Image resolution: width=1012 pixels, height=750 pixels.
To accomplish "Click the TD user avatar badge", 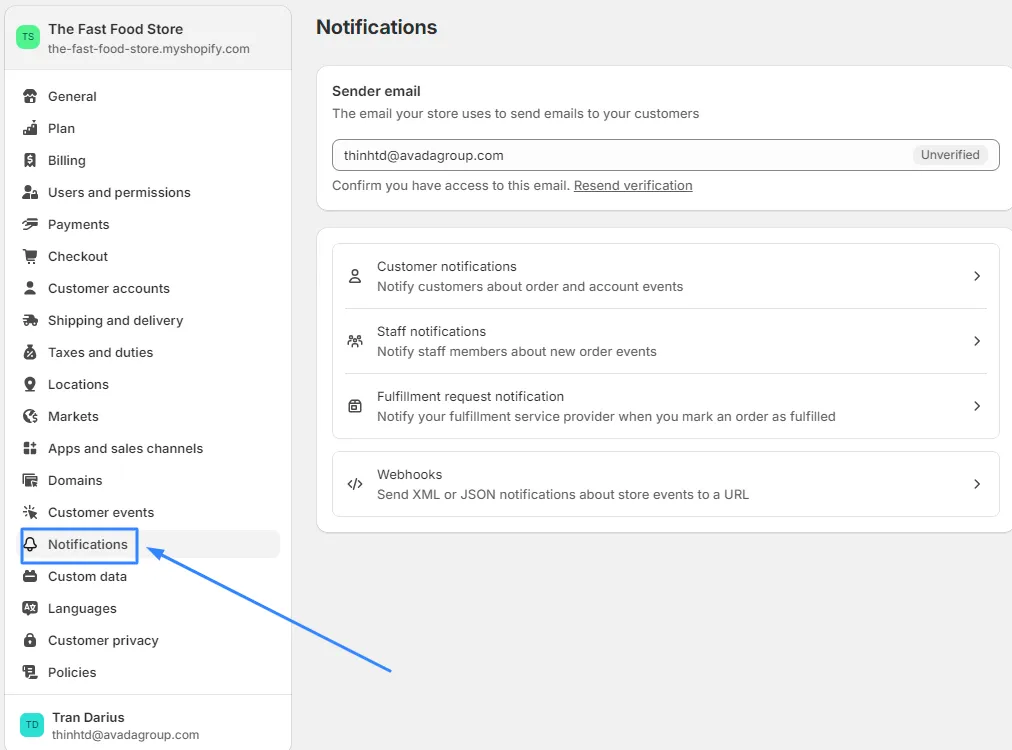I will tap(32, 725).
